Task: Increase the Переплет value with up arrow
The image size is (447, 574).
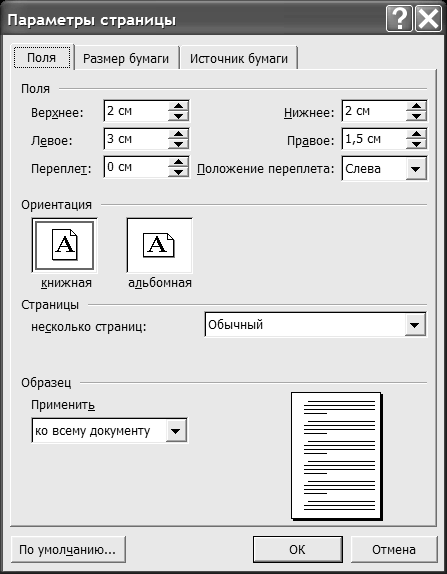Action: (x=178, y=162)
